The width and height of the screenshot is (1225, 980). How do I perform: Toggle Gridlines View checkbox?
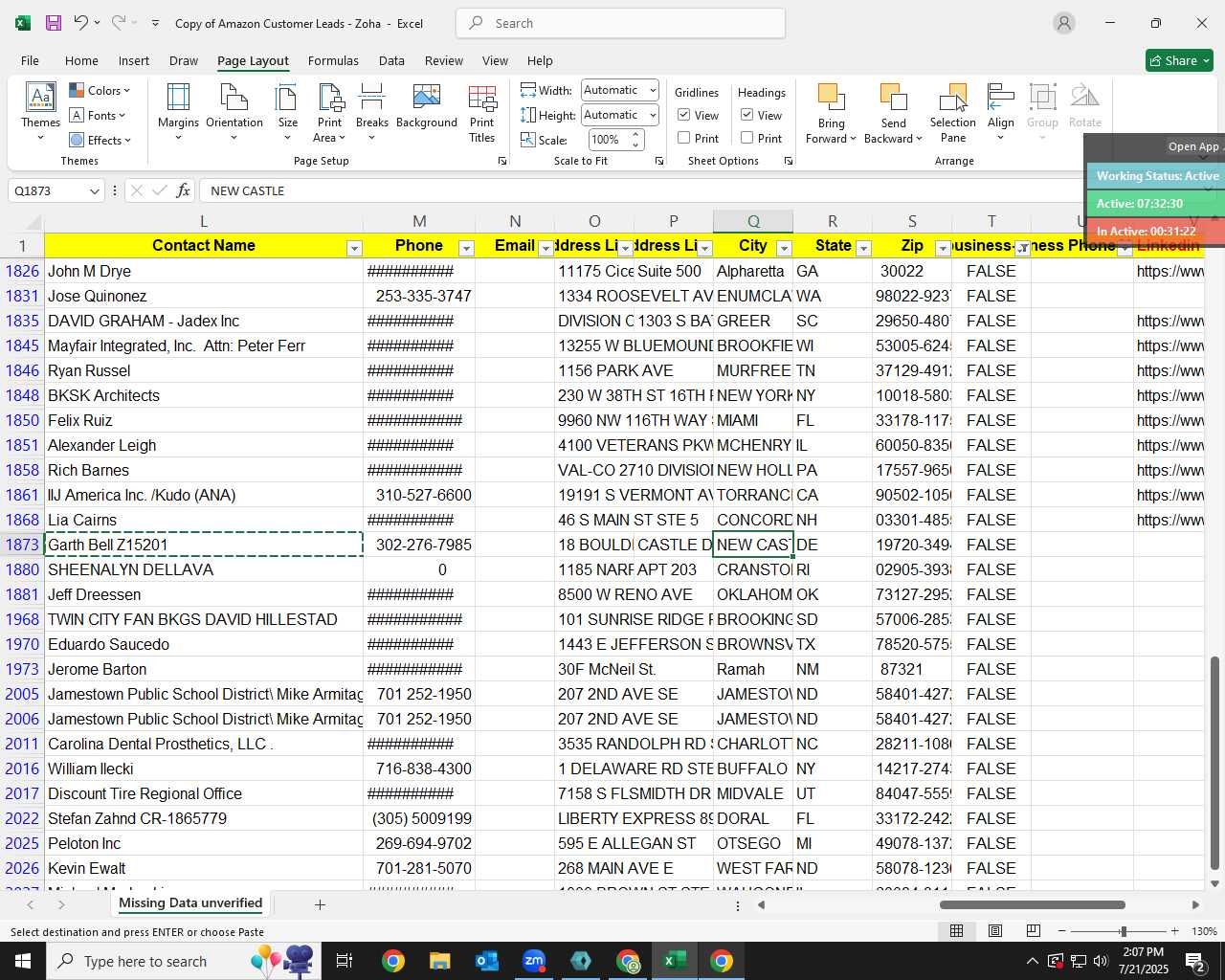click(684, 115)
